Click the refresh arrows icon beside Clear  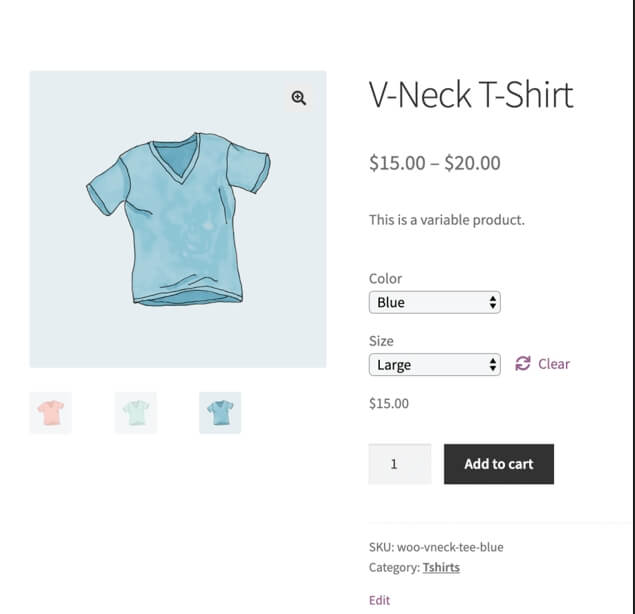point(522,363)
